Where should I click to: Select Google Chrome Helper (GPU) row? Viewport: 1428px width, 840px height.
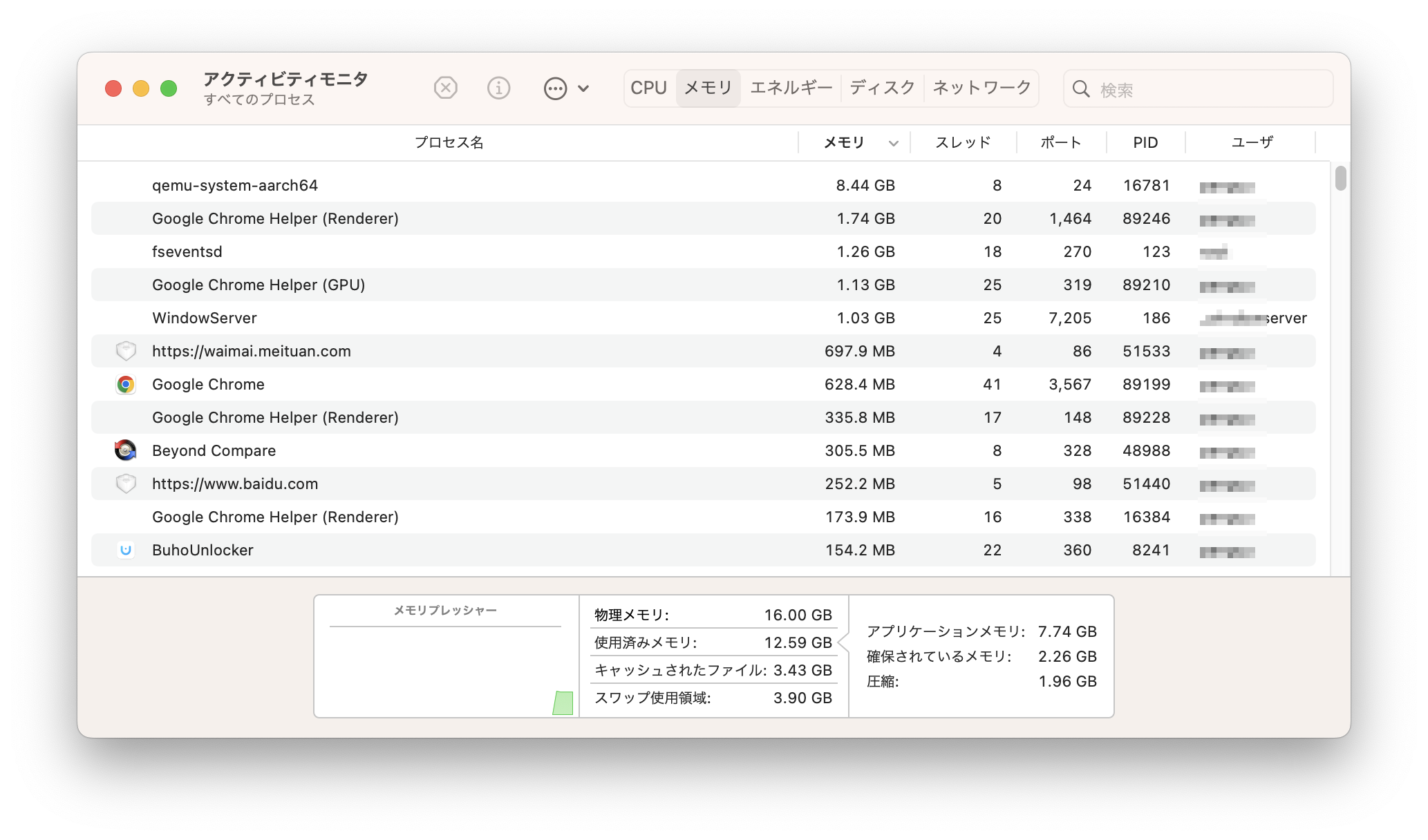tap(704, 285)
